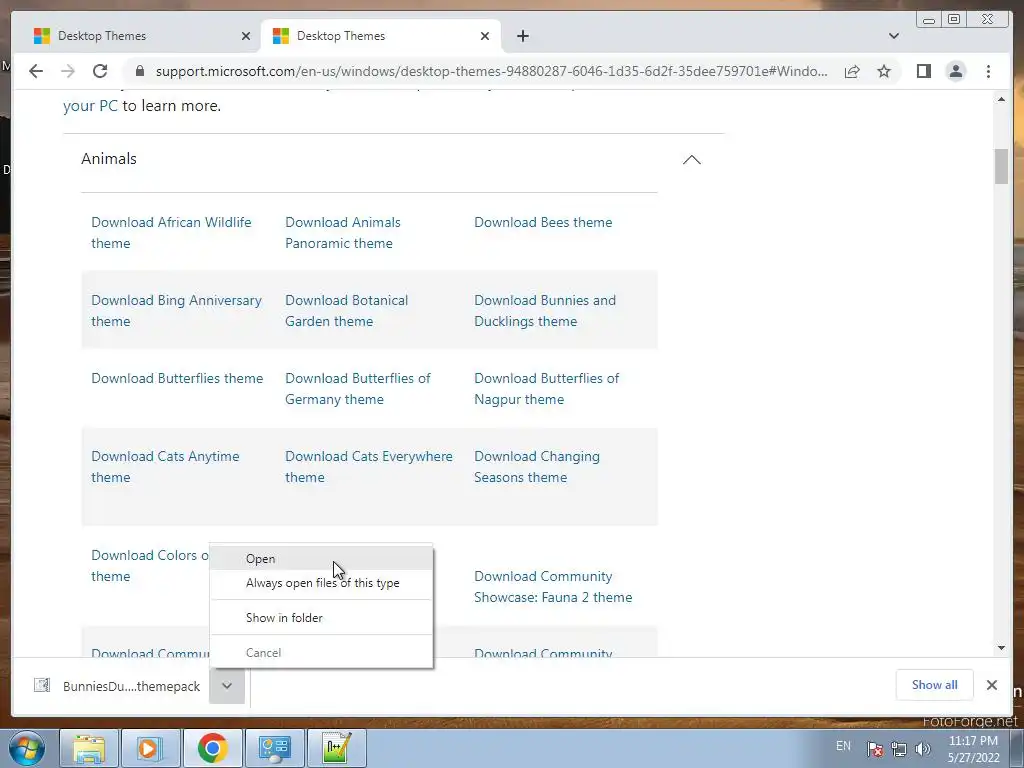The height and width of the screenshot is (768, 1024).
Task: Click the scrollbar up arrow
Action: (x=1001, y=99)
